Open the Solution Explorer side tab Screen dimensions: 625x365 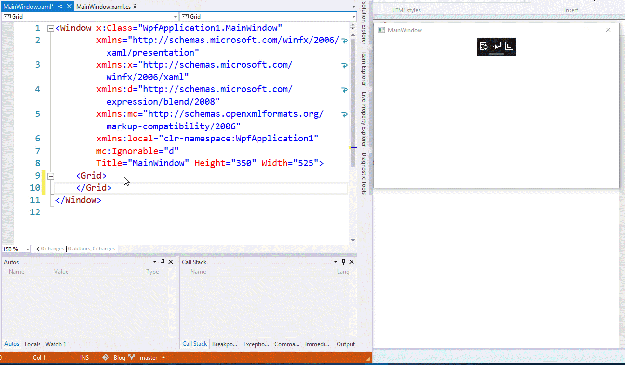click(x=364, y=23)
